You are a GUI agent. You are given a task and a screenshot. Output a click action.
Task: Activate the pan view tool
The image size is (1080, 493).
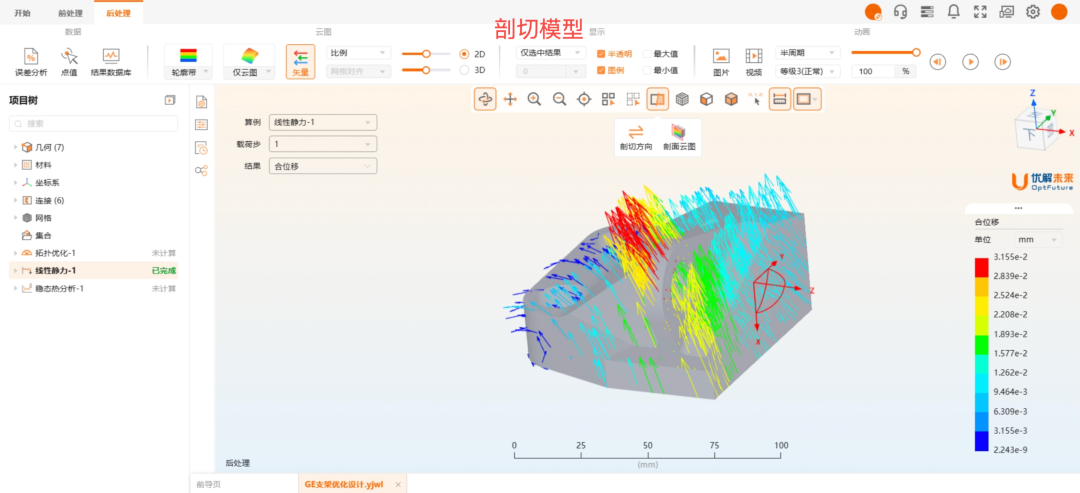(x=510, y=99)
